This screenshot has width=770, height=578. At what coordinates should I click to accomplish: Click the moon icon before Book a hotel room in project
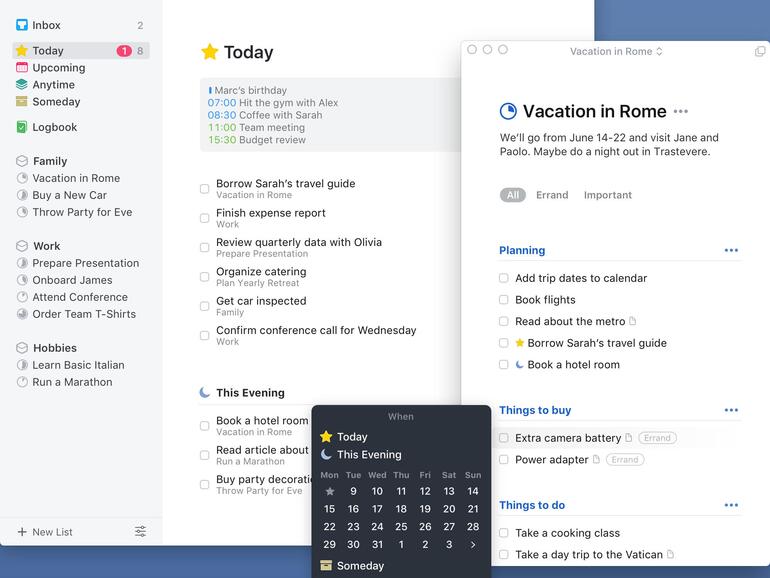click(520, 364)
